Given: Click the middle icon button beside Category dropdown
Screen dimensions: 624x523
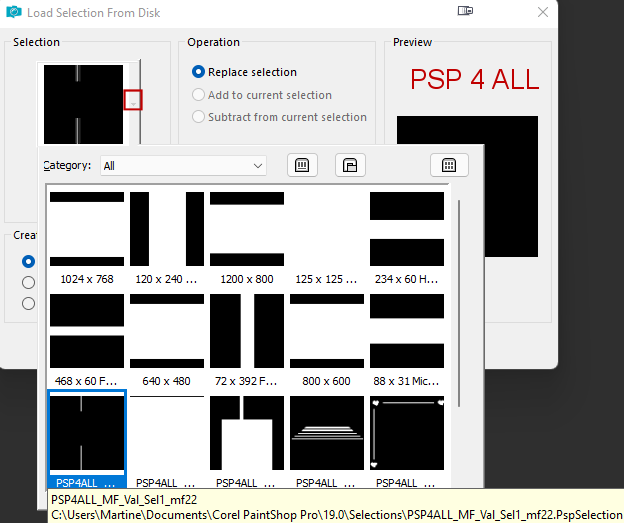Looking at the screenshot, I should (x=350, y=165).
